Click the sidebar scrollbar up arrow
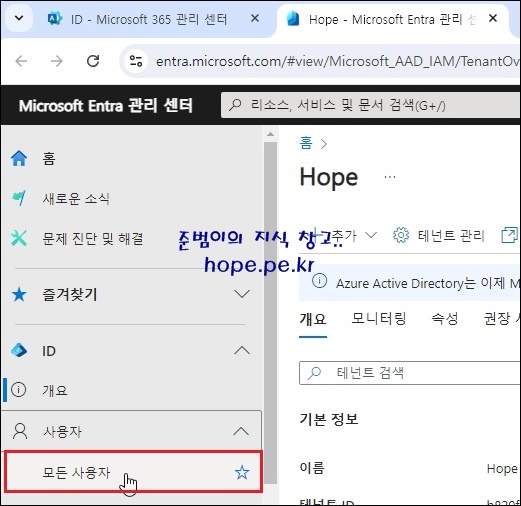This screenshot has width=521, height=506. [x=270, y=134]
